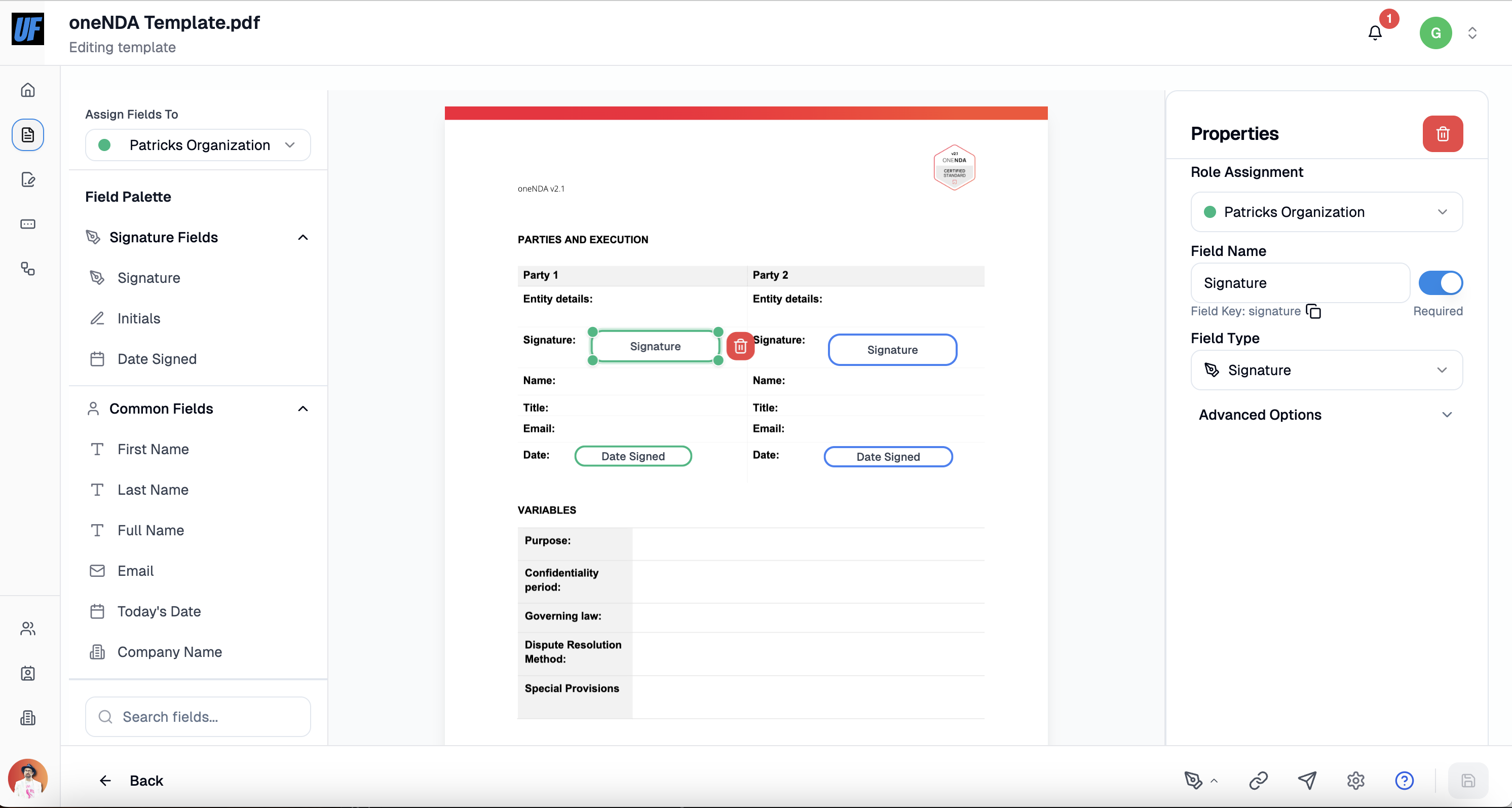Click the UF logo in top left
Screen dimensions: 1512x808
[x=27, y=28]
